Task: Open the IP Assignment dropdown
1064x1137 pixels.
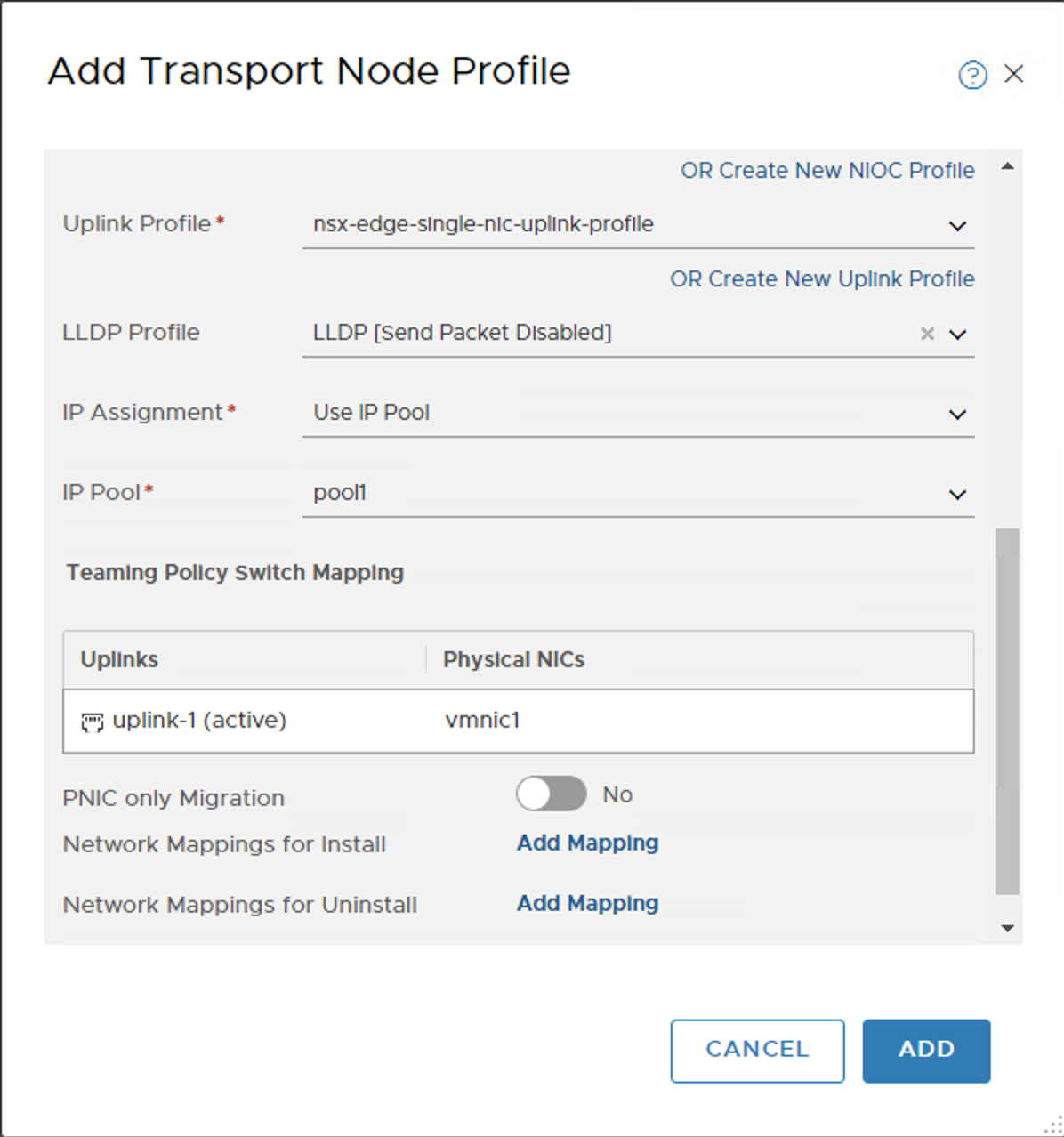Action: coord(957,414)
